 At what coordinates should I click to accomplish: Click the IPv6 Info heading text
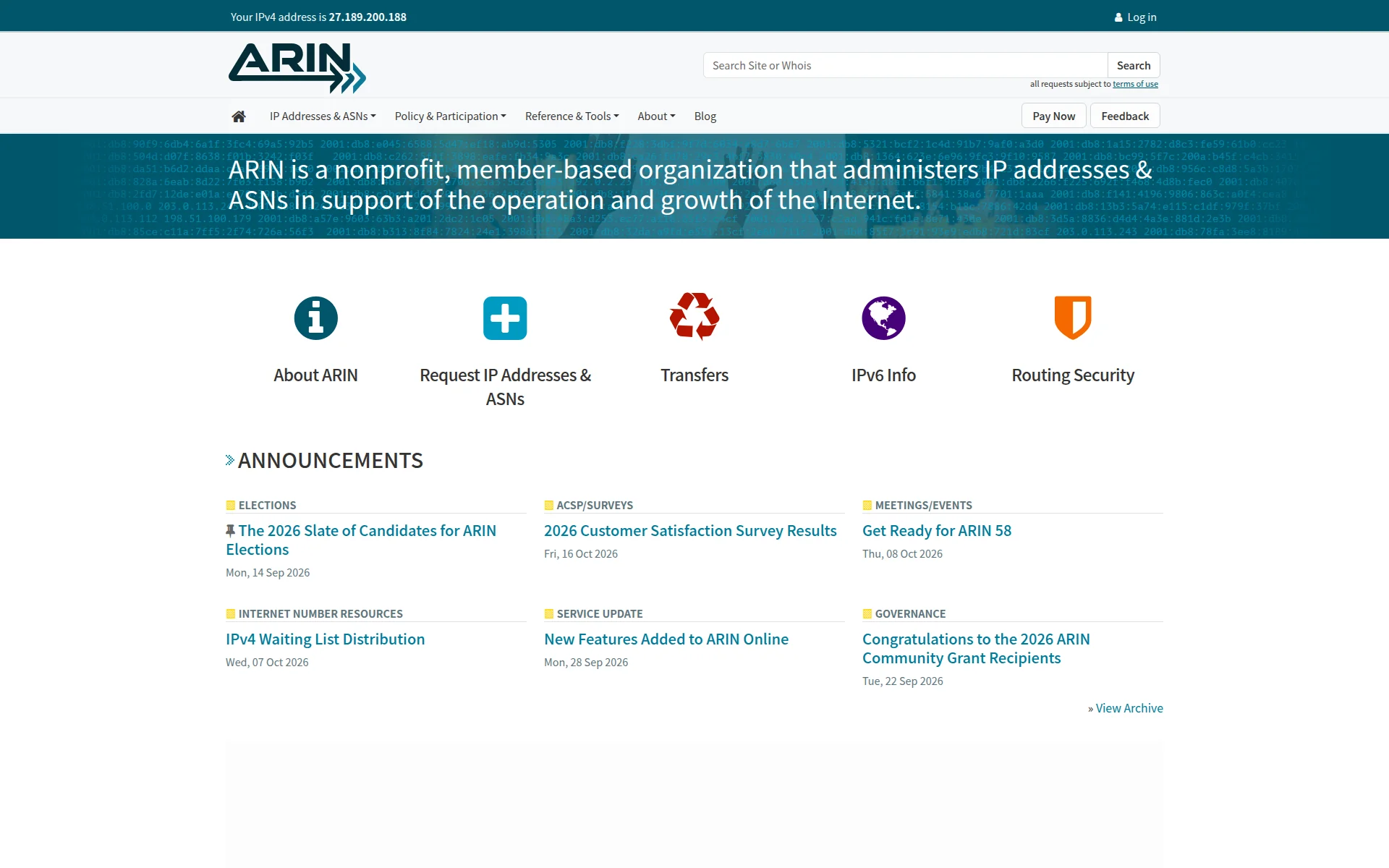point(883,375)
